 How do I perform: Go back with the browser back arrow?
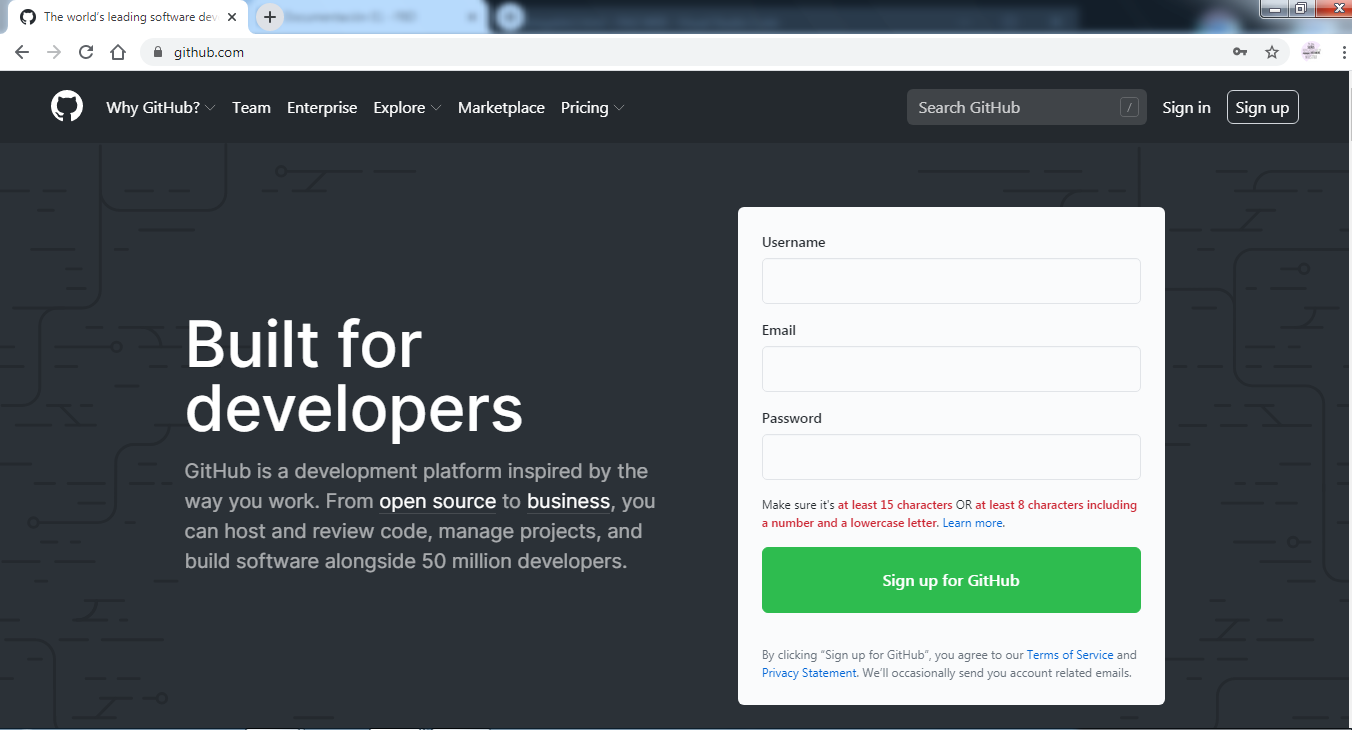coord(22,52)
